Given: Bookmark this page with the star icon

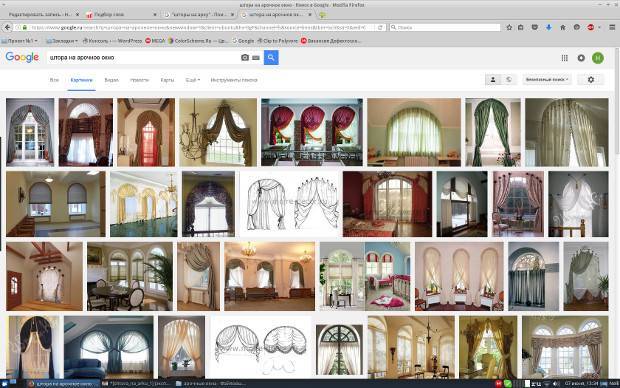Looking at the screenshot, I should click(509, 27).
